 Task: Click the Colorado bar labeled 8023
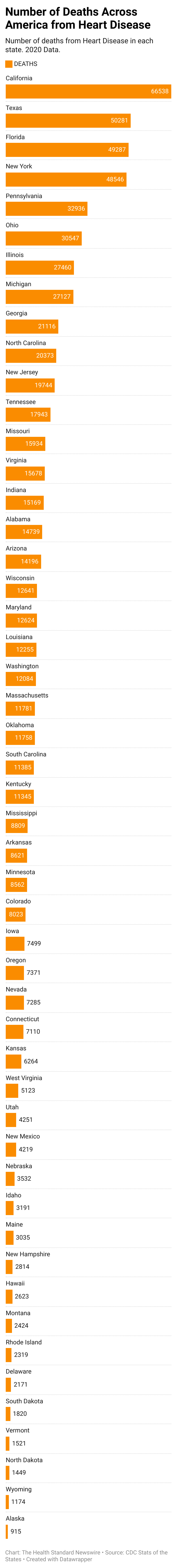click(15, 914)
